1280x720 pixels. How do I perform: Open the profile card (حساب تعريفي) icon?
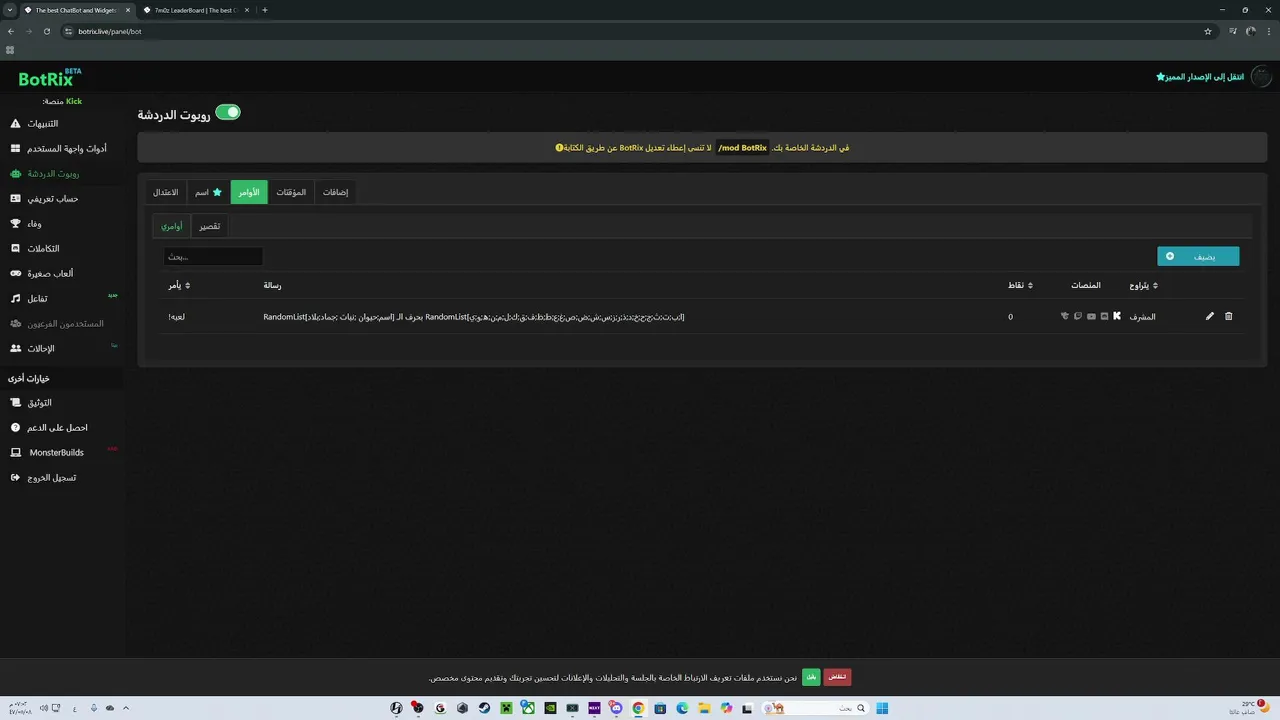(x=15, y=199)
